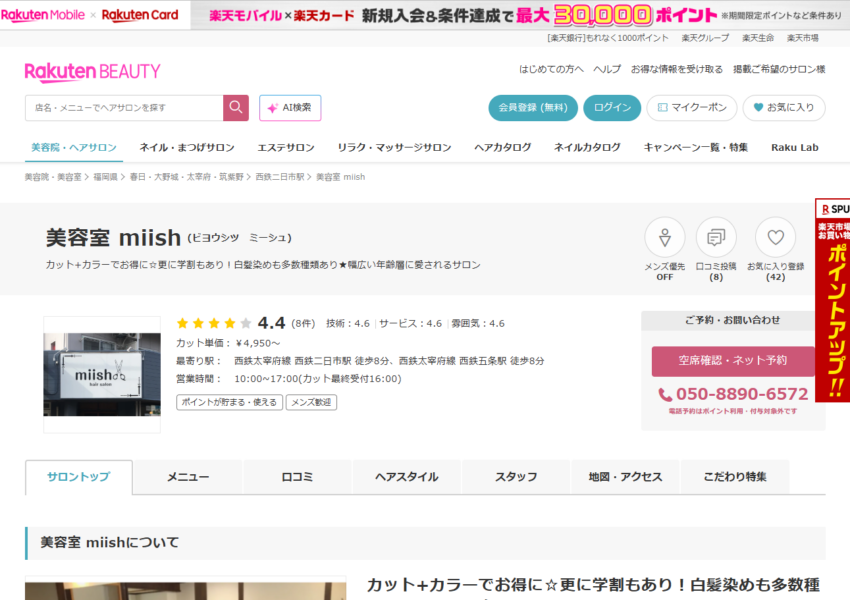Image resolution: width=850 pixels, height=600 pixels.
Task: Select エステサロン navigation tab
Action: (286, 147)
